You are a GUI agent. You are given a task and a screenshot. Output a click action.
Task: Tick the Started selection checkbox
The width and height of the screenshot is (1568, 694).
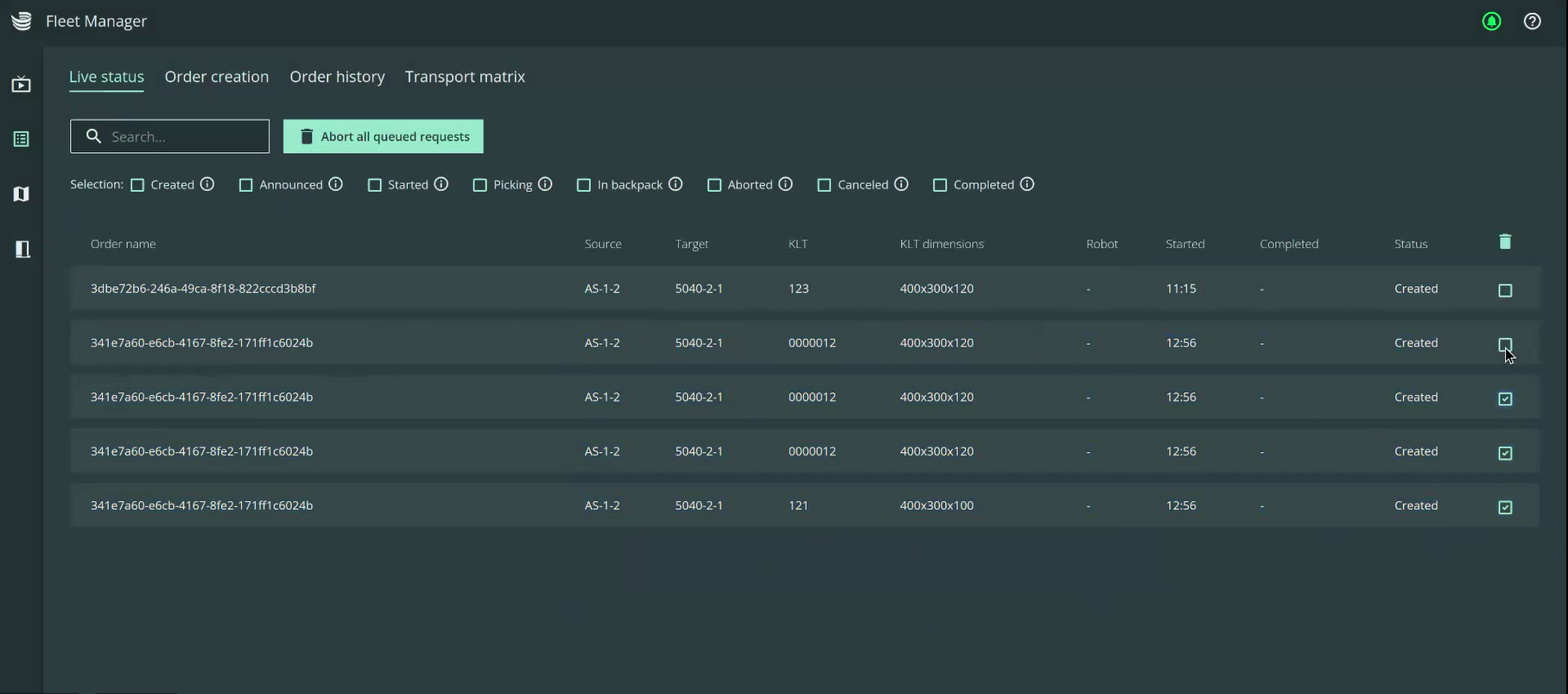375,185
